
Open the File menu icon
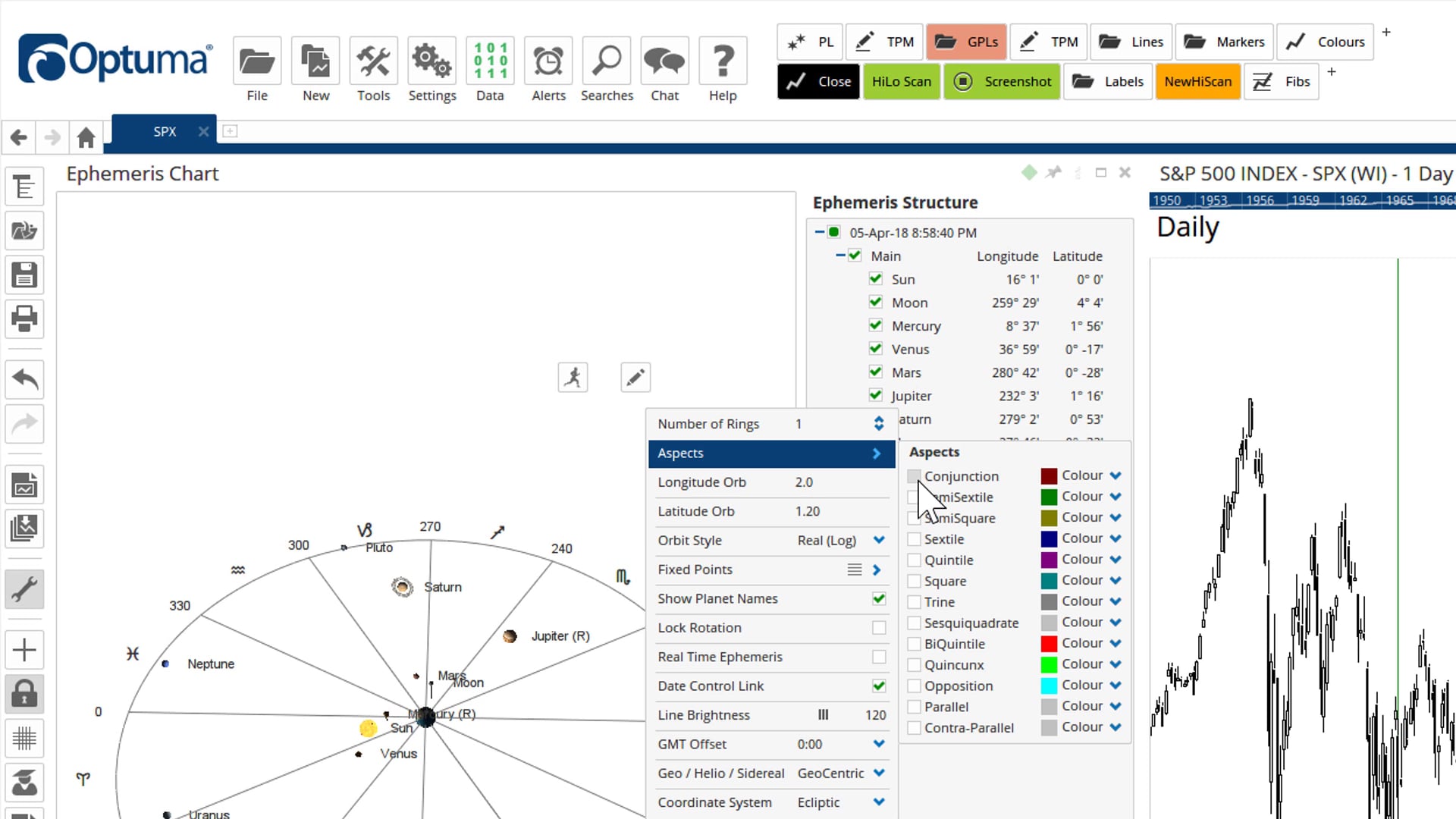pyautogui.click(x=257, y=61)
